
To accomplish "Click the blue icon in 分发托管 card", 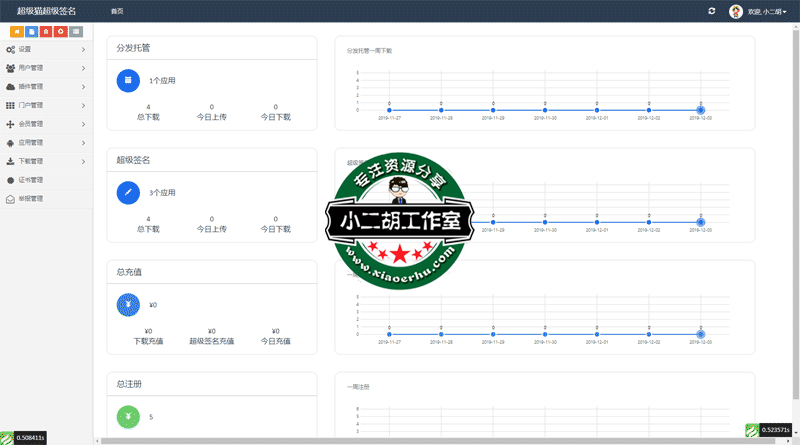I will (x=128, y=80).
